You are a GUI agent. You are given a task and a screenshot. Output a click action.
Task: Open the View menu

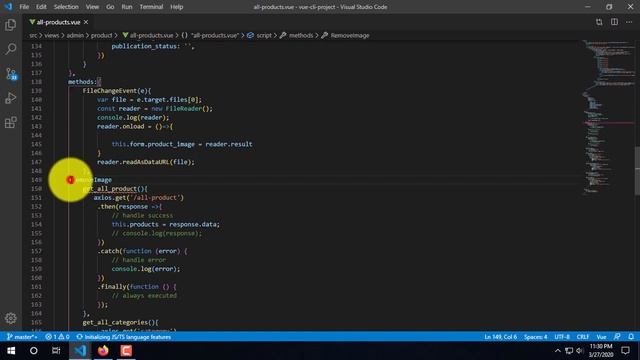[x=92, y=7]
